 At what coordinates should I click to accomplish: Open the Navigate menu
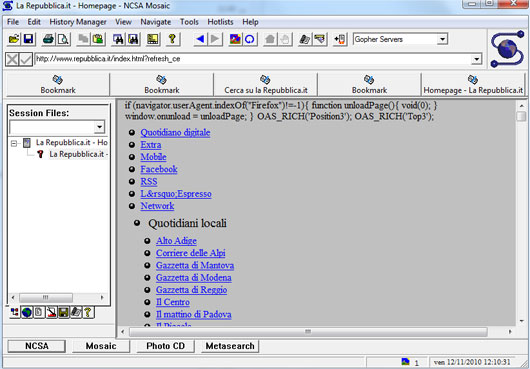tap(156, 22)
